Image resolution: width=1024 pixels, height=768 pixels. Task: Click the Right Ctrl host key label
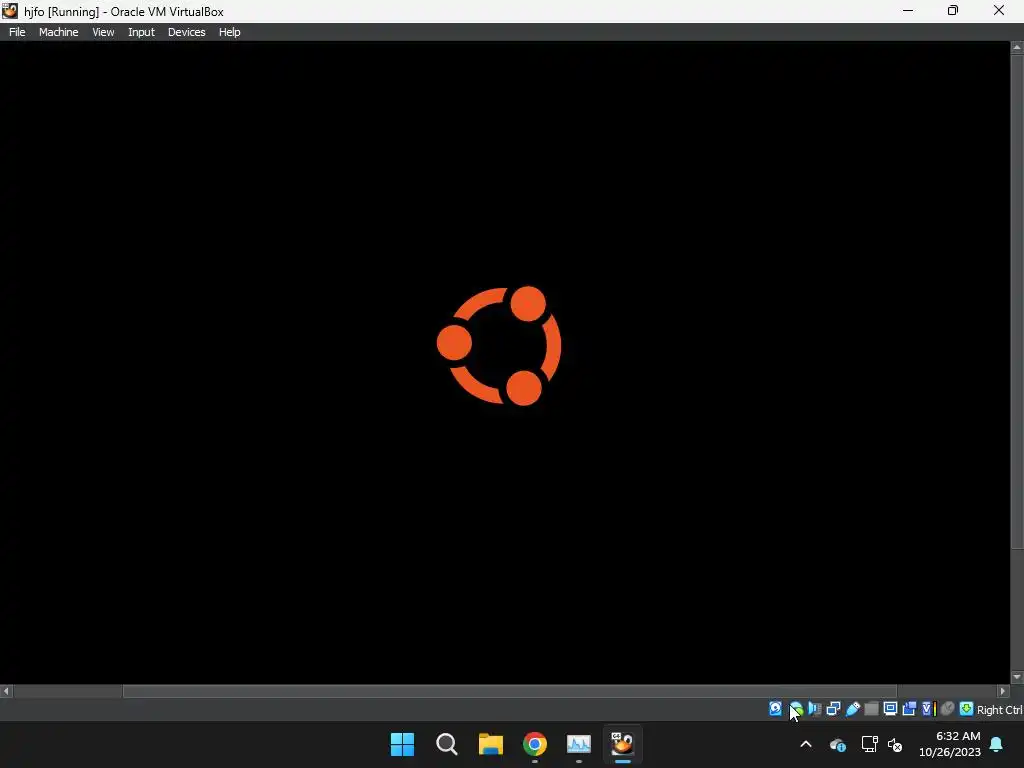tap(999, 710)
